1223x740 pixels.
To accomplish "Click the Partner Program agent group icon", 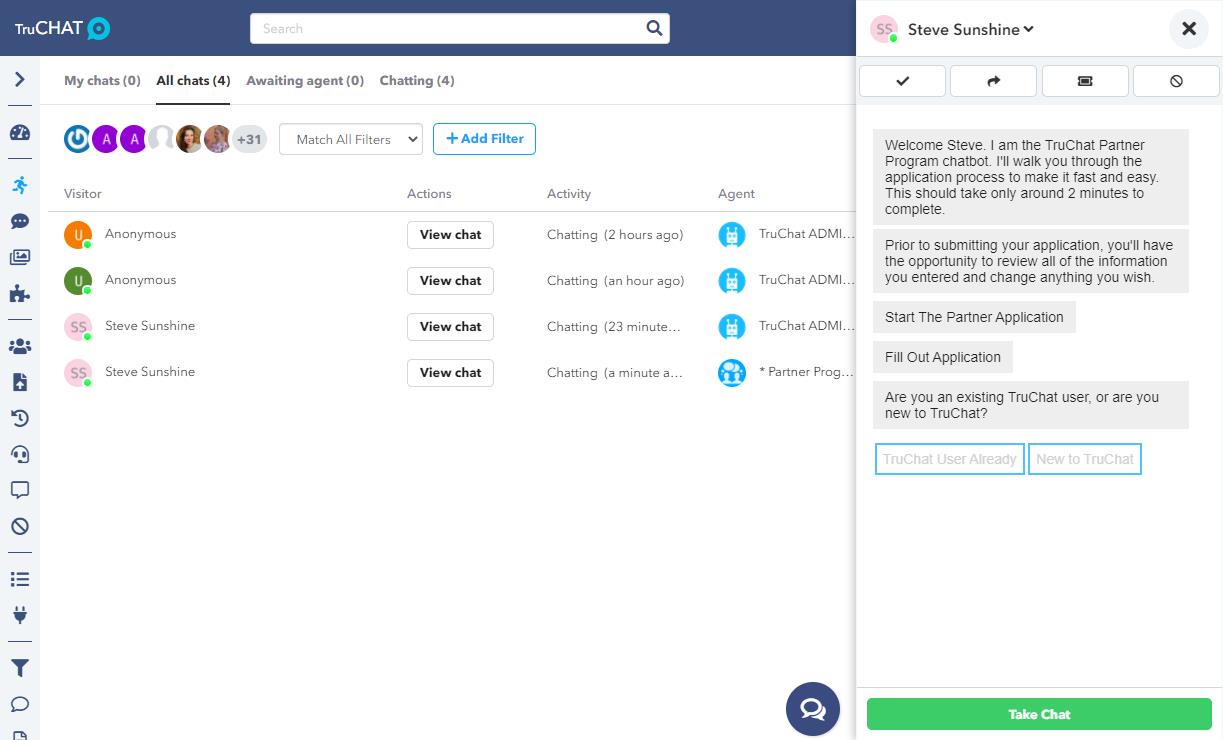I will pyautogui.click(x=732, y=373).
